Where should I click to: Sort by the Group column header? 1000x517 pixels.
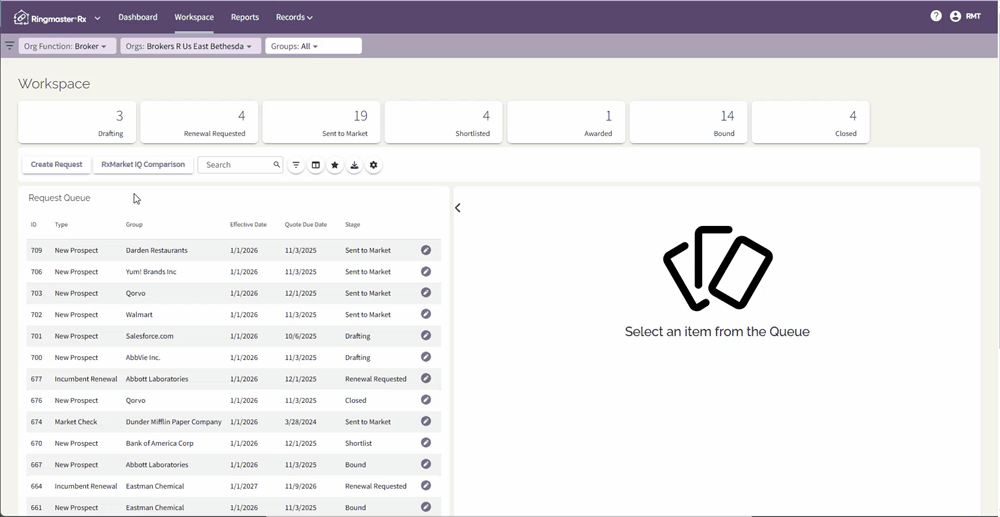click(x=134, y=224)
